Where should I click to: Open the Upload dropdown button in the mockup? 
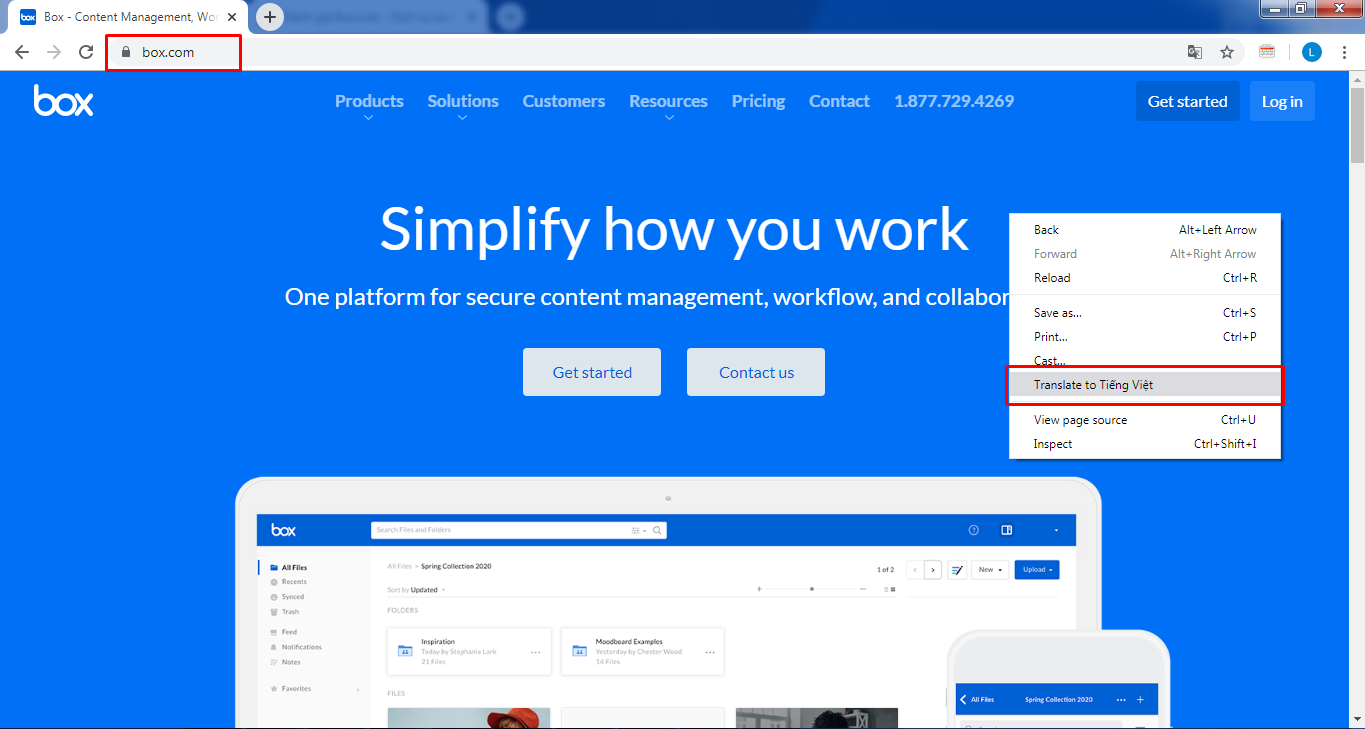(1037, 569)
